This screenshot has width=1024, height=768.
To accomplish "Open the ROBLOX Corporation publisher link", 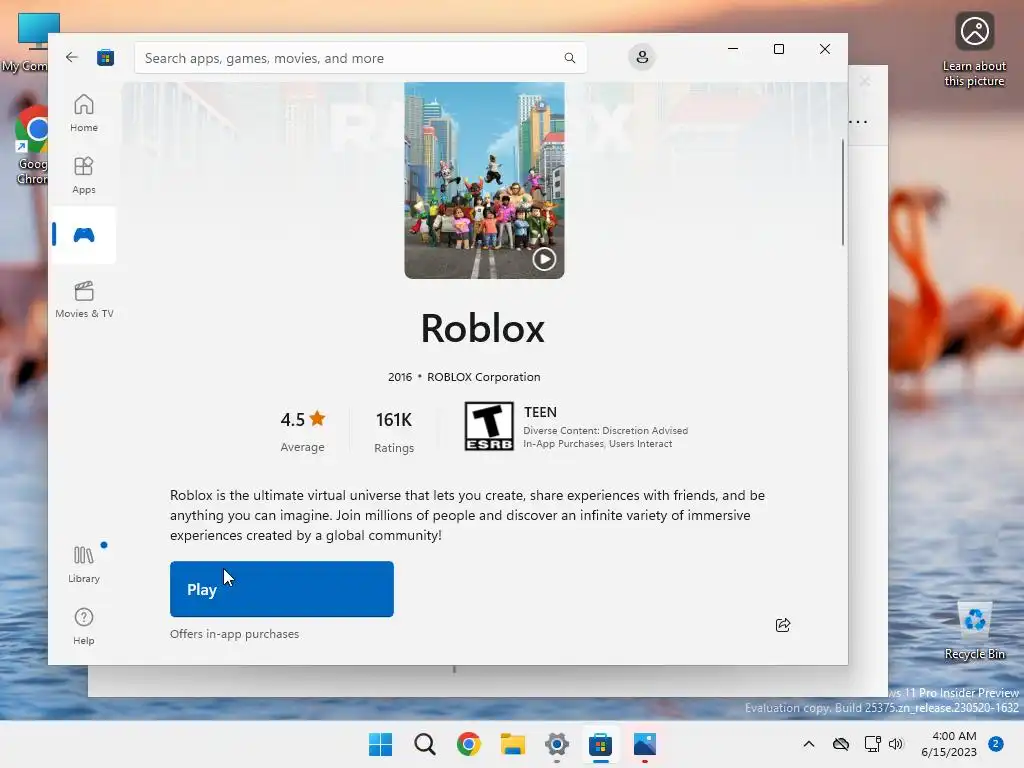I will tap(483, 377).
